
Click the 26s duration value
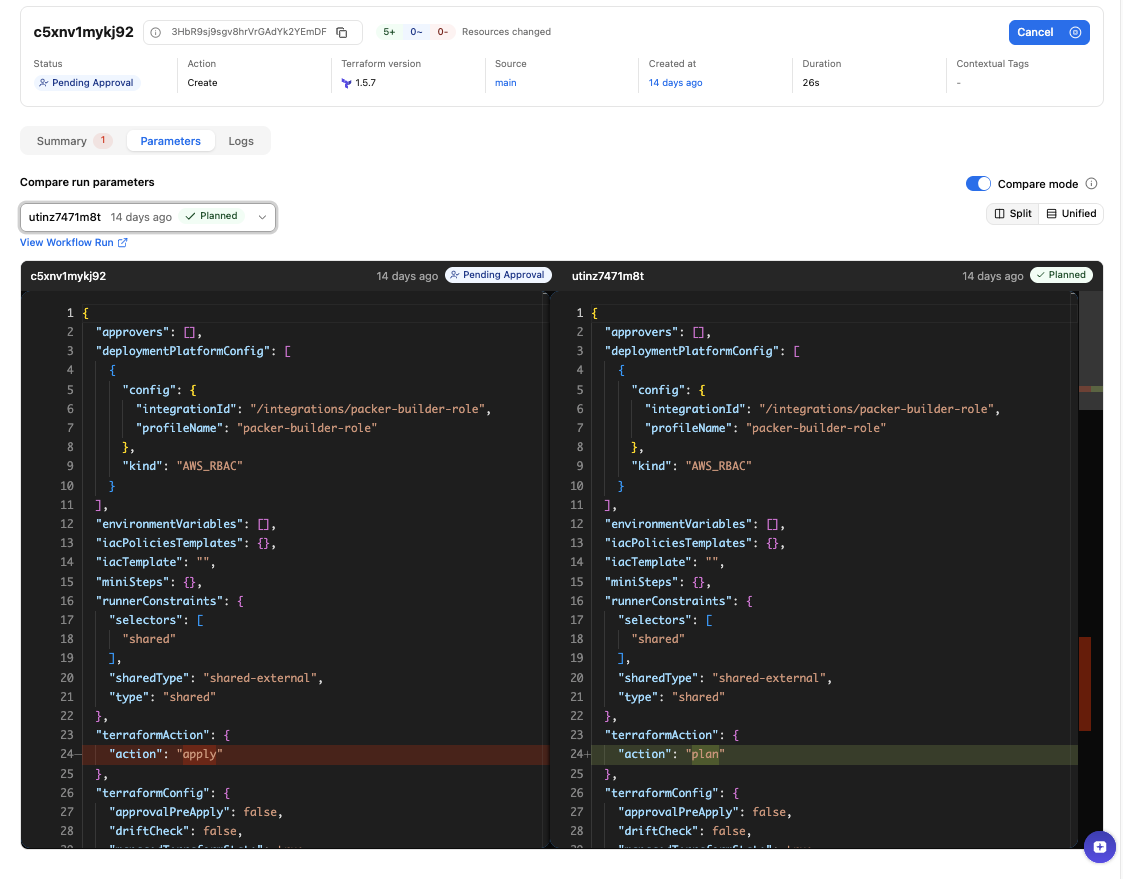coord(811,83)
